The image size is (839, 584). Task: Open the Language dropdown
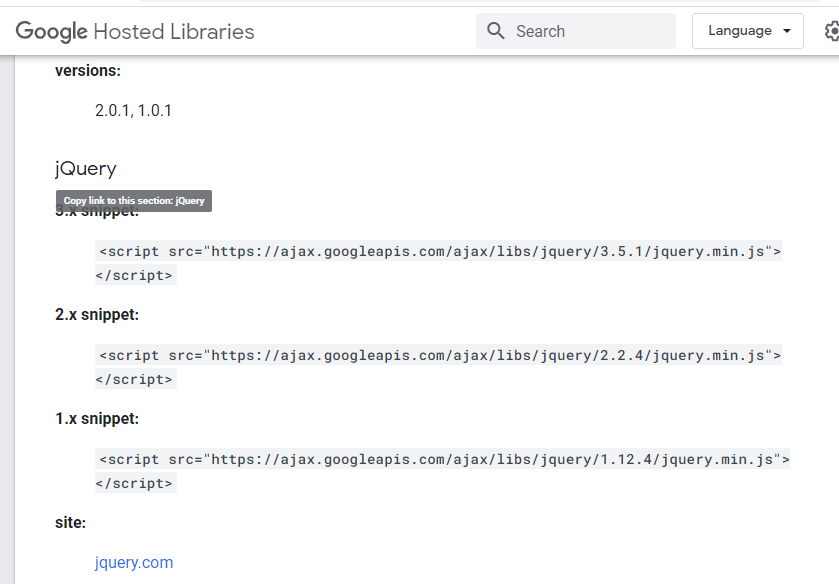[748, 31]
